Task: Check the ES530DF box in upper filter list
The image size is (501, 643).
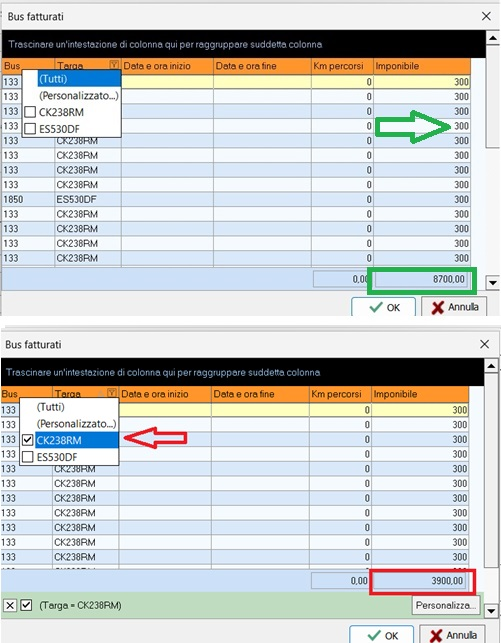Action: pyautogui.click(x=30, y=129)
